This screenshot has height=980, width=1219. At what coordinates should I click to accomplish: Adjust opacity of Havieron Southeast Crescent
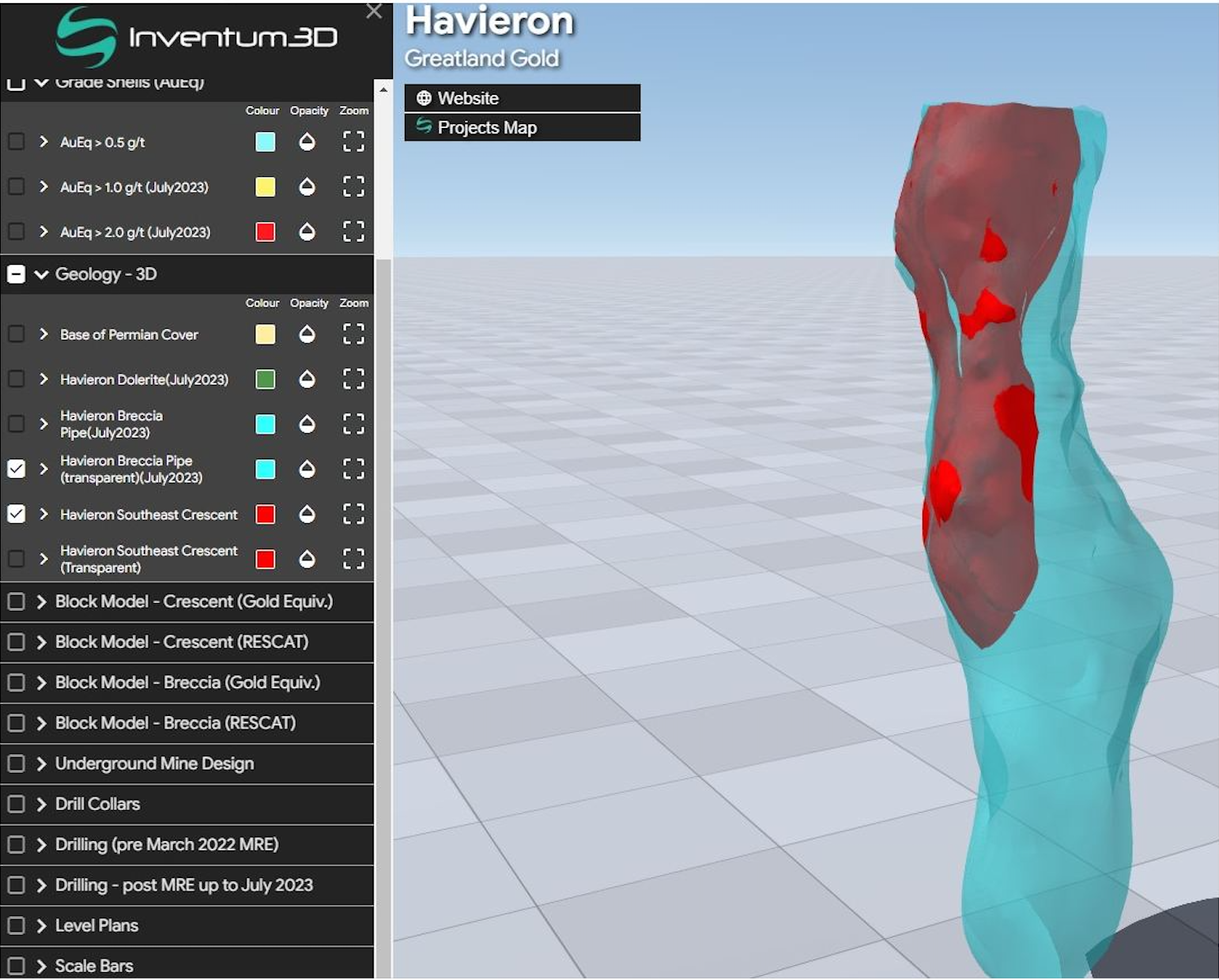pyautogui.click(x=307, y=514)
